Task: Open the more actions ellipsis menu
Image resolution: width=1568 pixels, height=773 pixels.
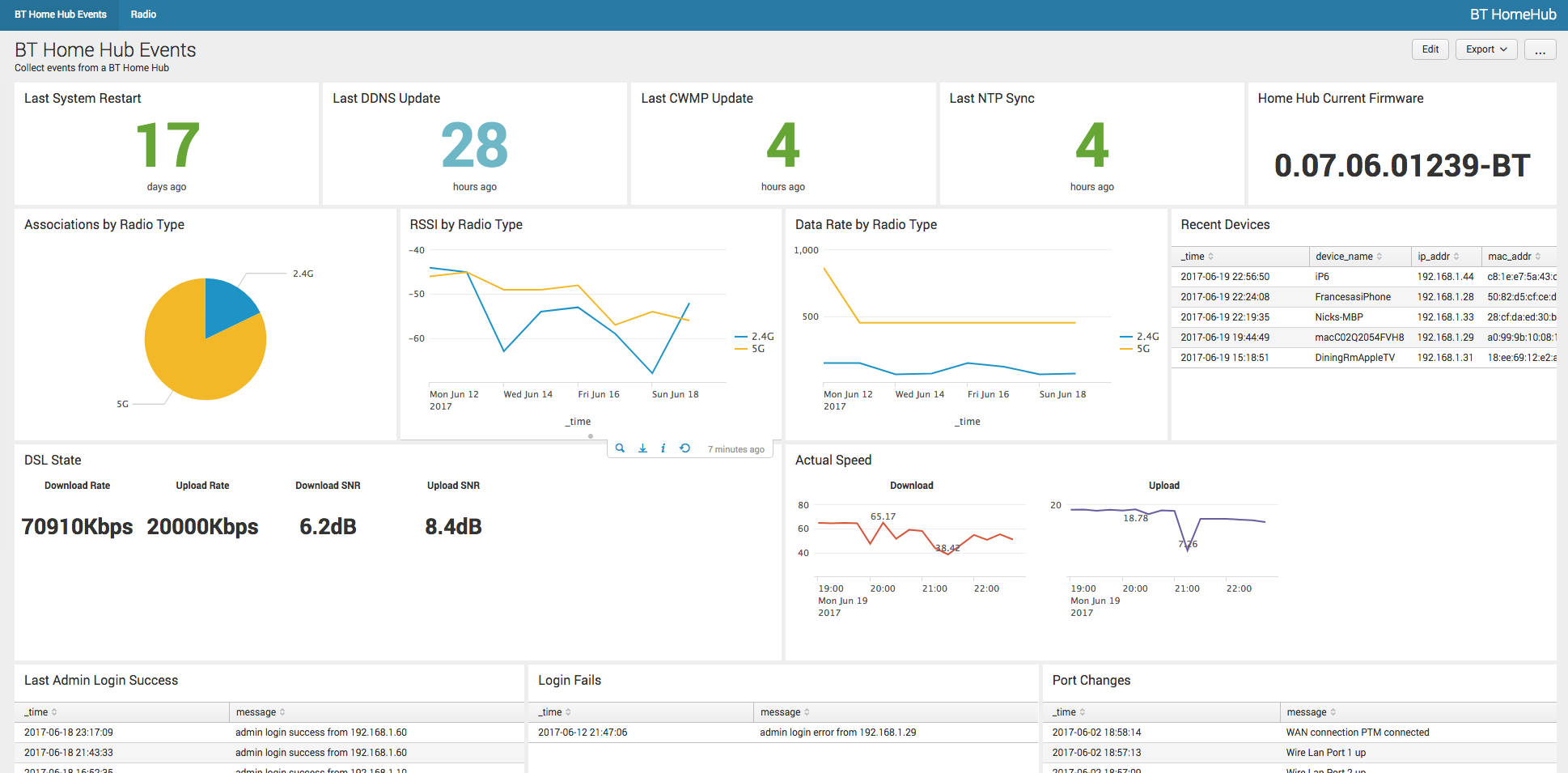Action: 1540,49
